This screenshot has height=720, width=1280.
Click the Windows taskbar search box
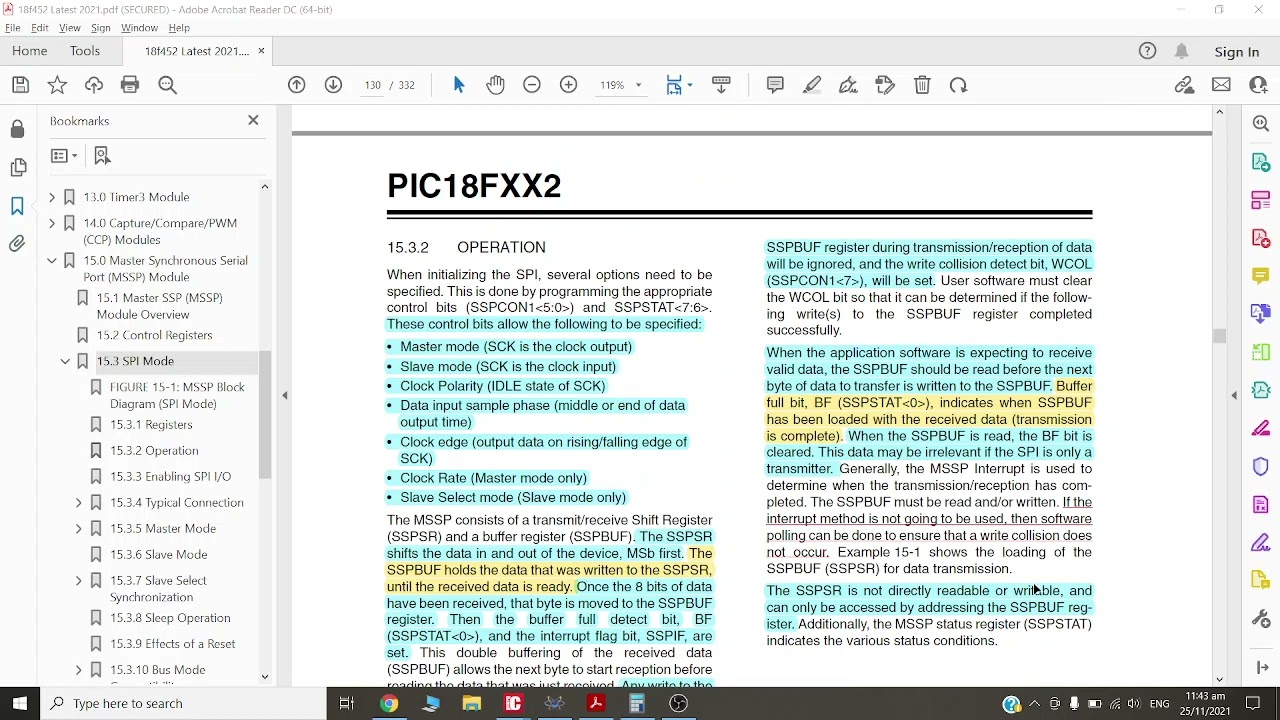point(184,703)
